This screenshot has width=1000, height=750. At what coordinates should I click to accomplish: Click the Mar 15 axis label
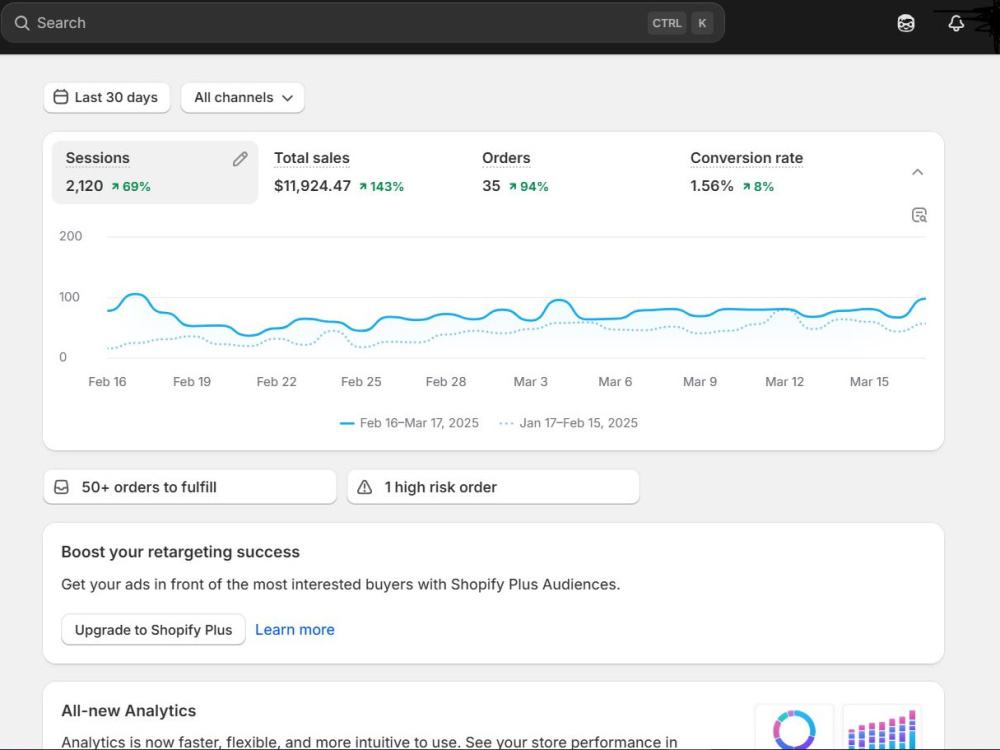869,381
